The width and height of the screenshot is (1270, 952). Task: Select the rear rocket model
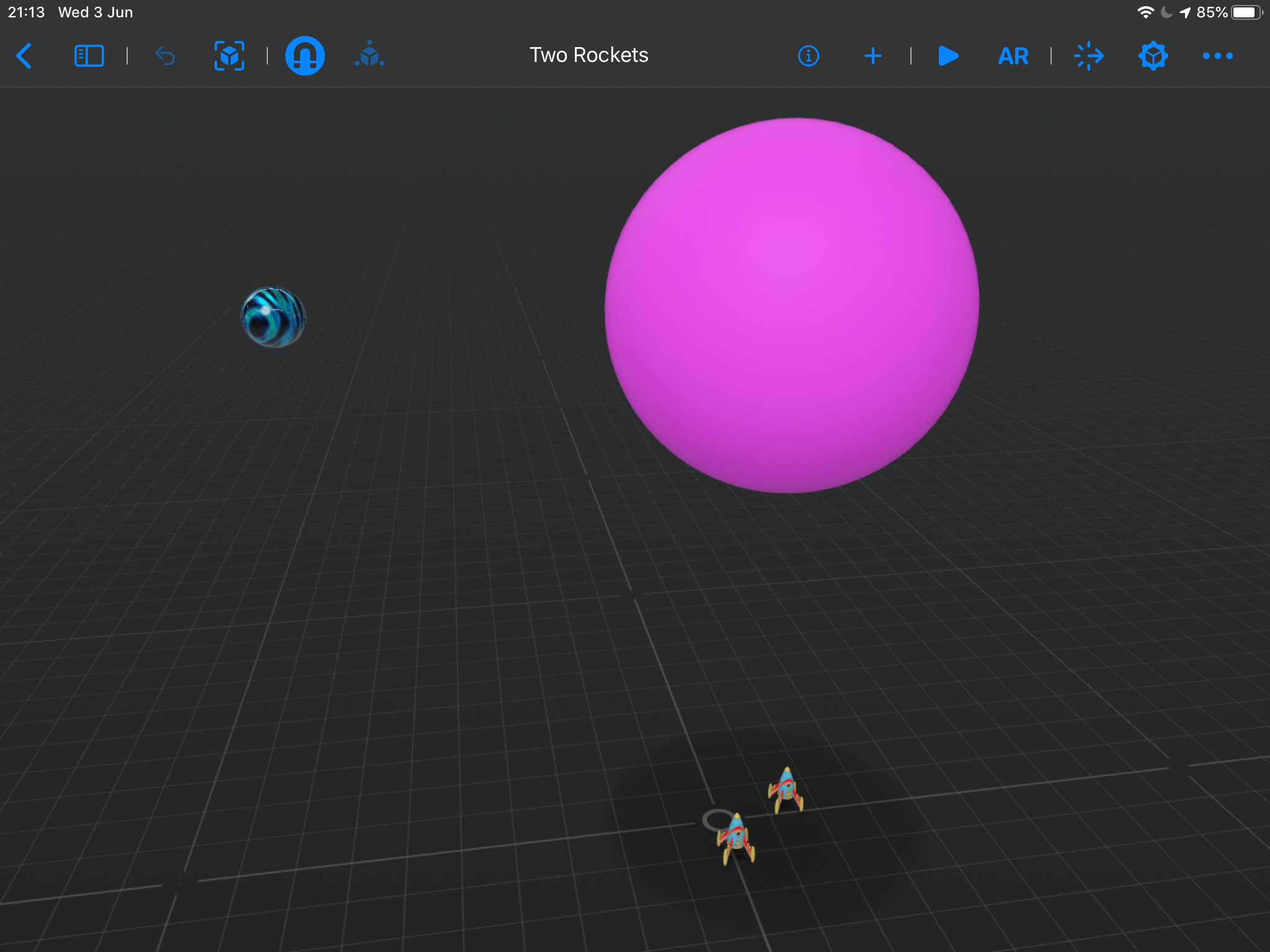[786, 790]
